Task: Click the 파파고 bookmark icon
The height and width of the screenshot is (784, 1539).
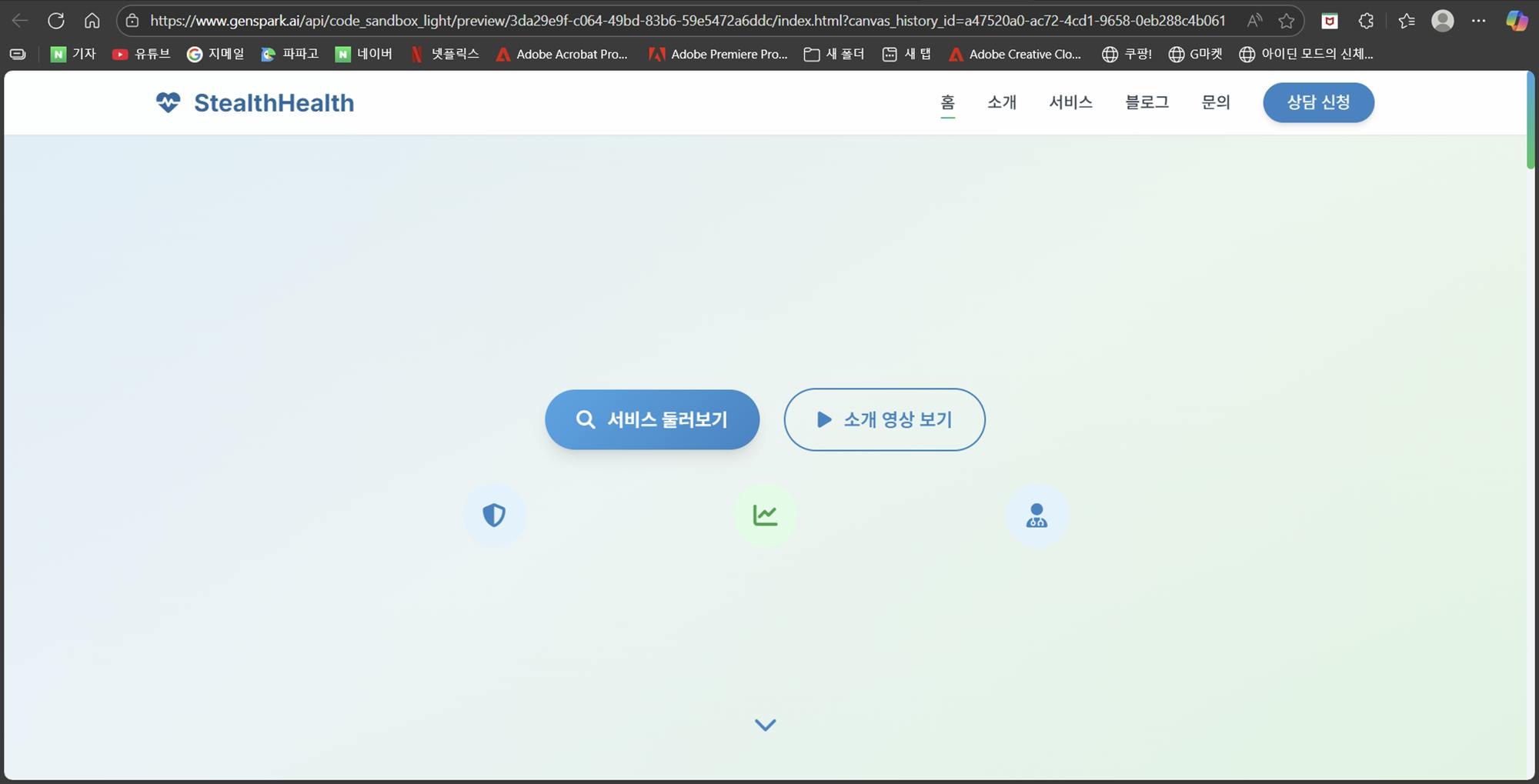Action: 268,54
